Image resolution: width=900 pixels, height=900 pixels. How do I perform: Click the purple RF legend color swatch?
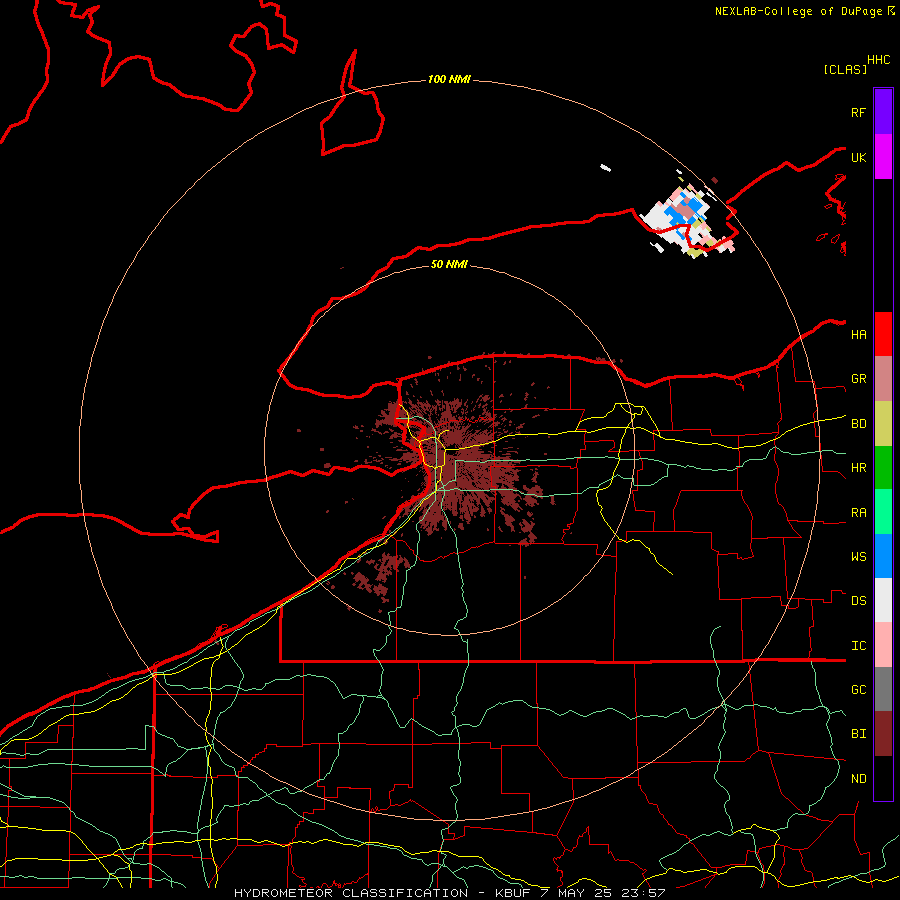tap(883, 112)
